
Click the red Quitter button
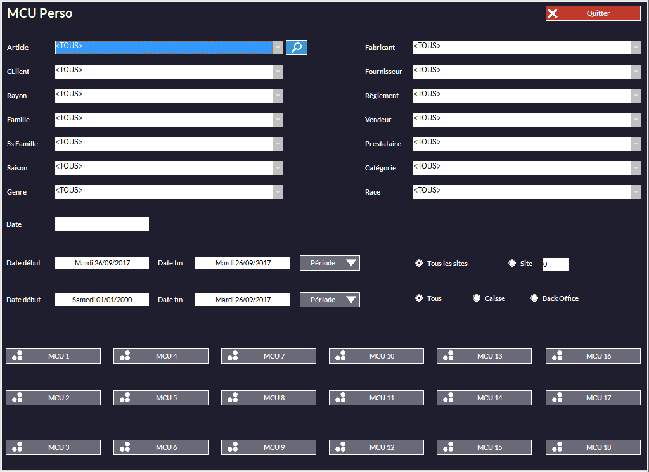coord(592,14)
